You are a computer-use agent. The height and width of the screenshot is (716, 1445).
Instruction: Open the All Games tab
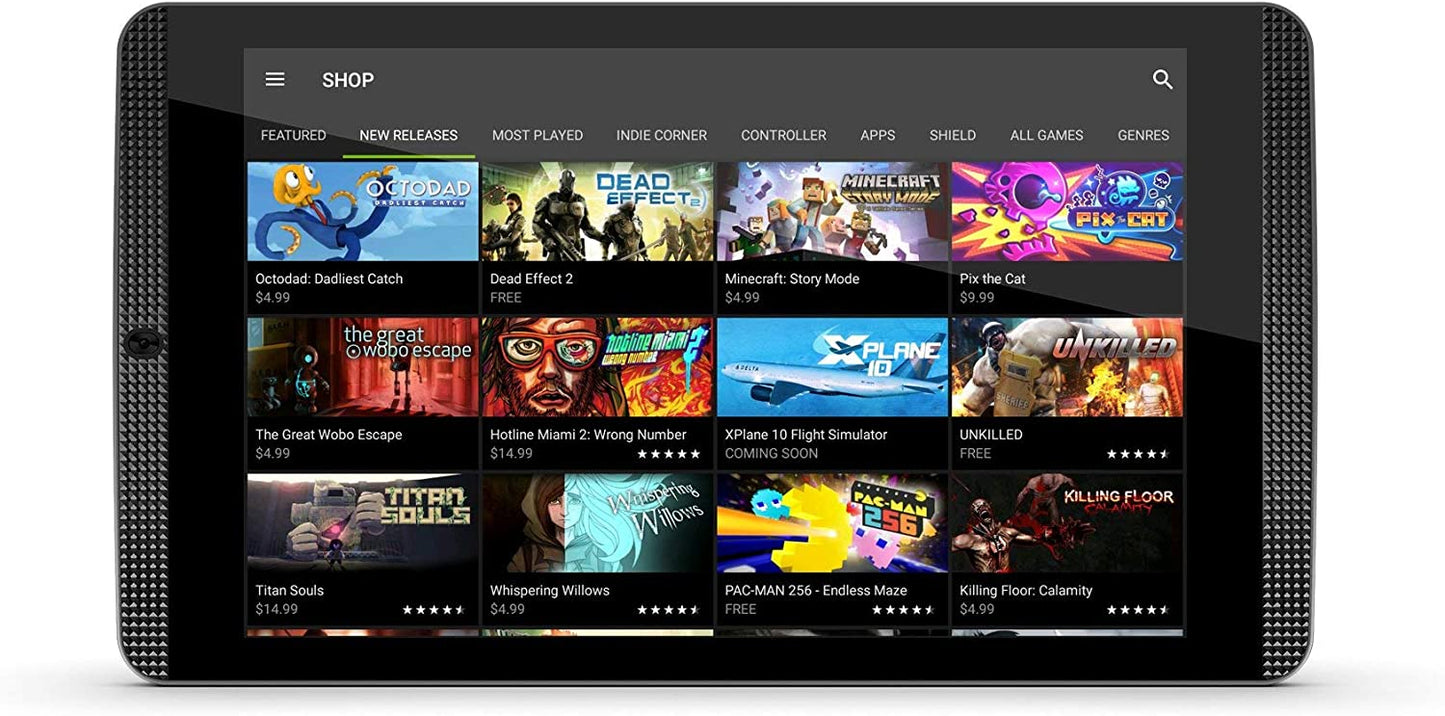point(1046,135)
